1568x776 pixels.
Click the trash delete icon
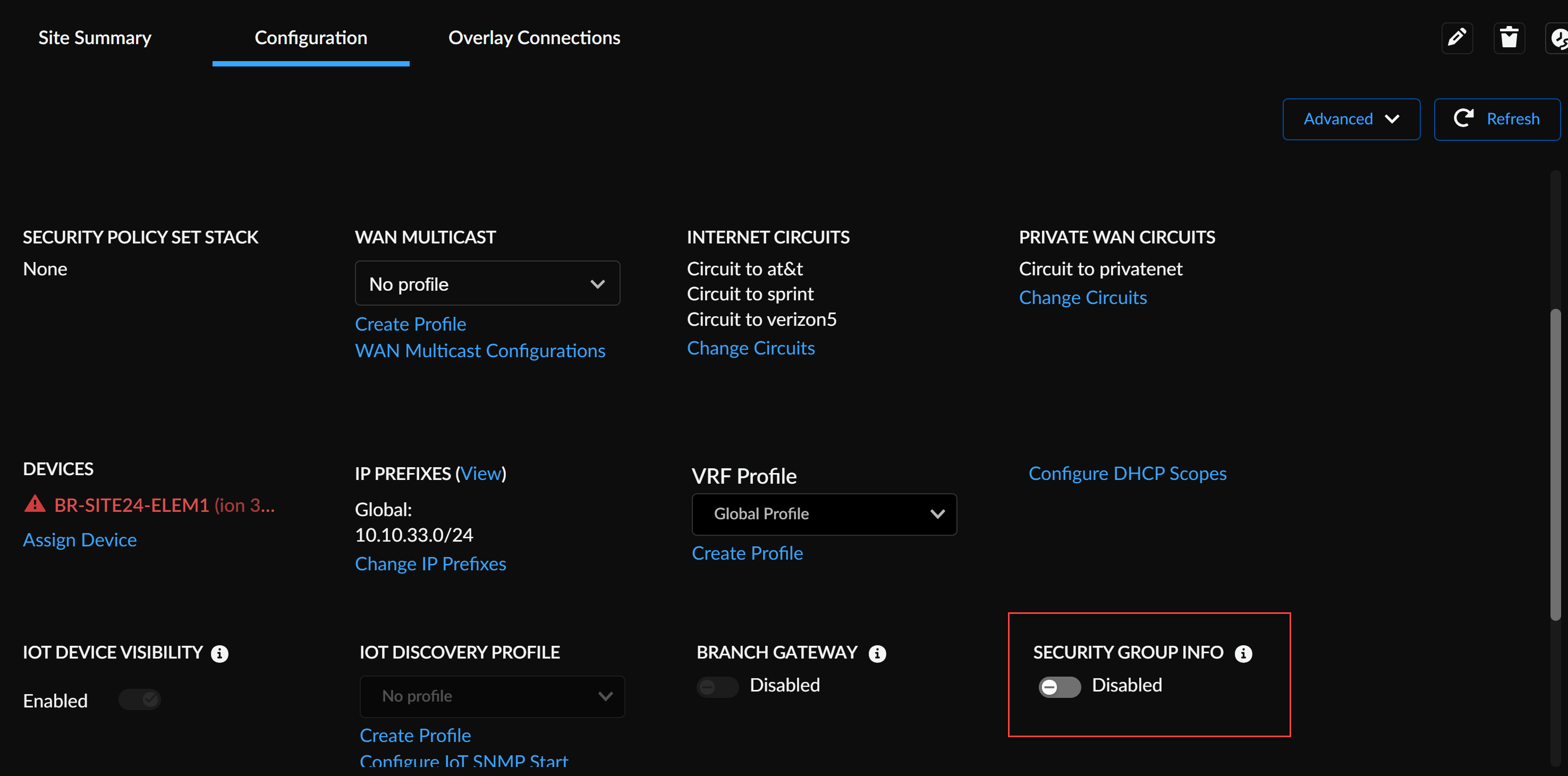tap(1508, 38)
